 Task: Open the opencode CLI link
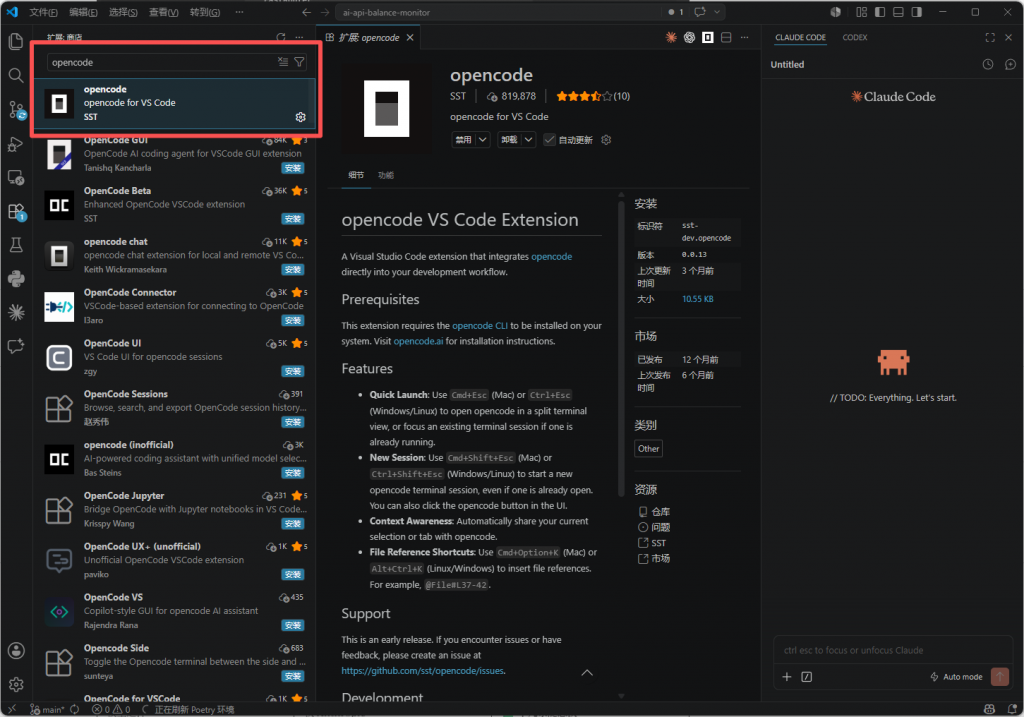479,326
